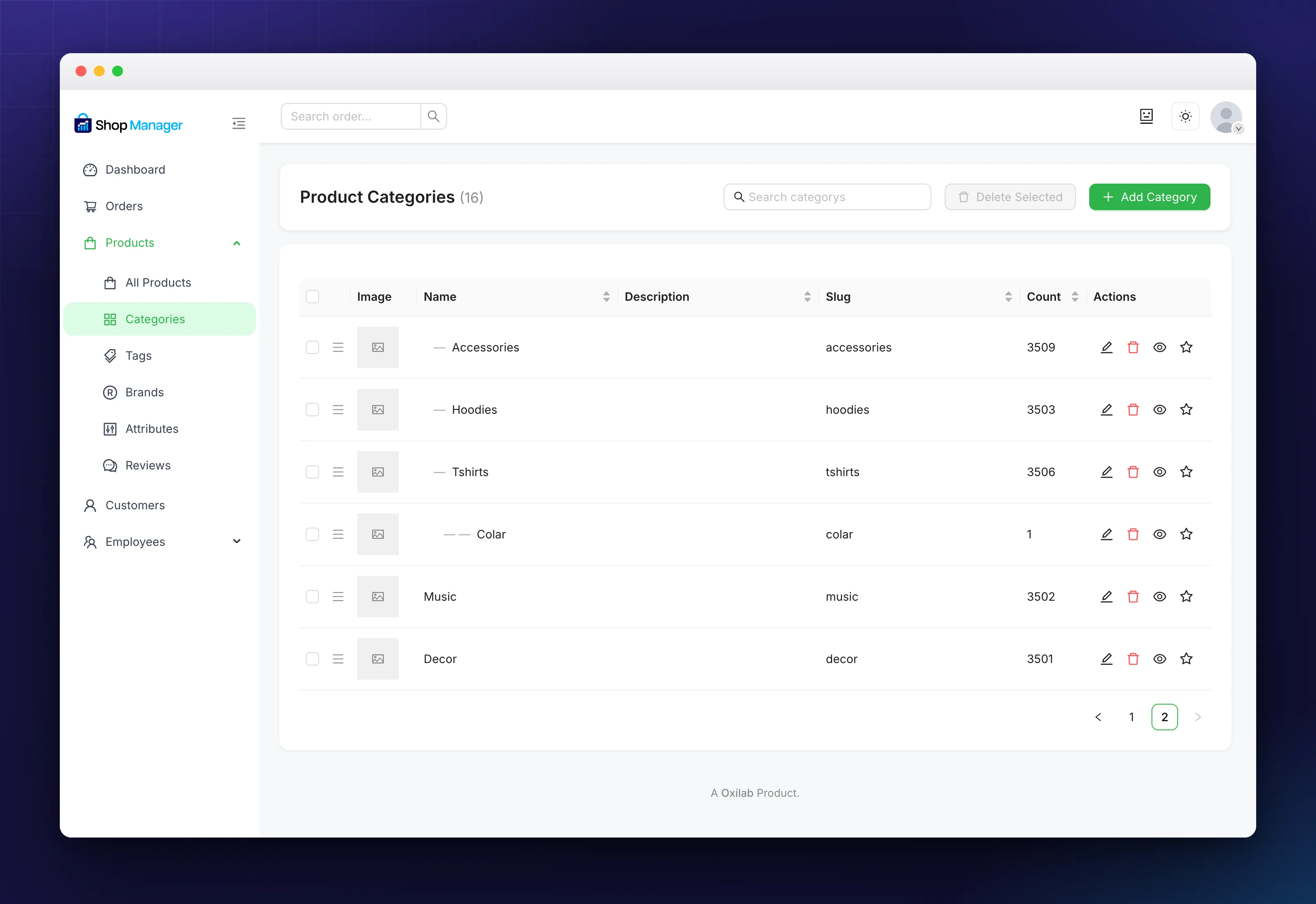View the Tshirts category with the eye icon
Screen dimensions: 1316x904
click(1160, 472)
